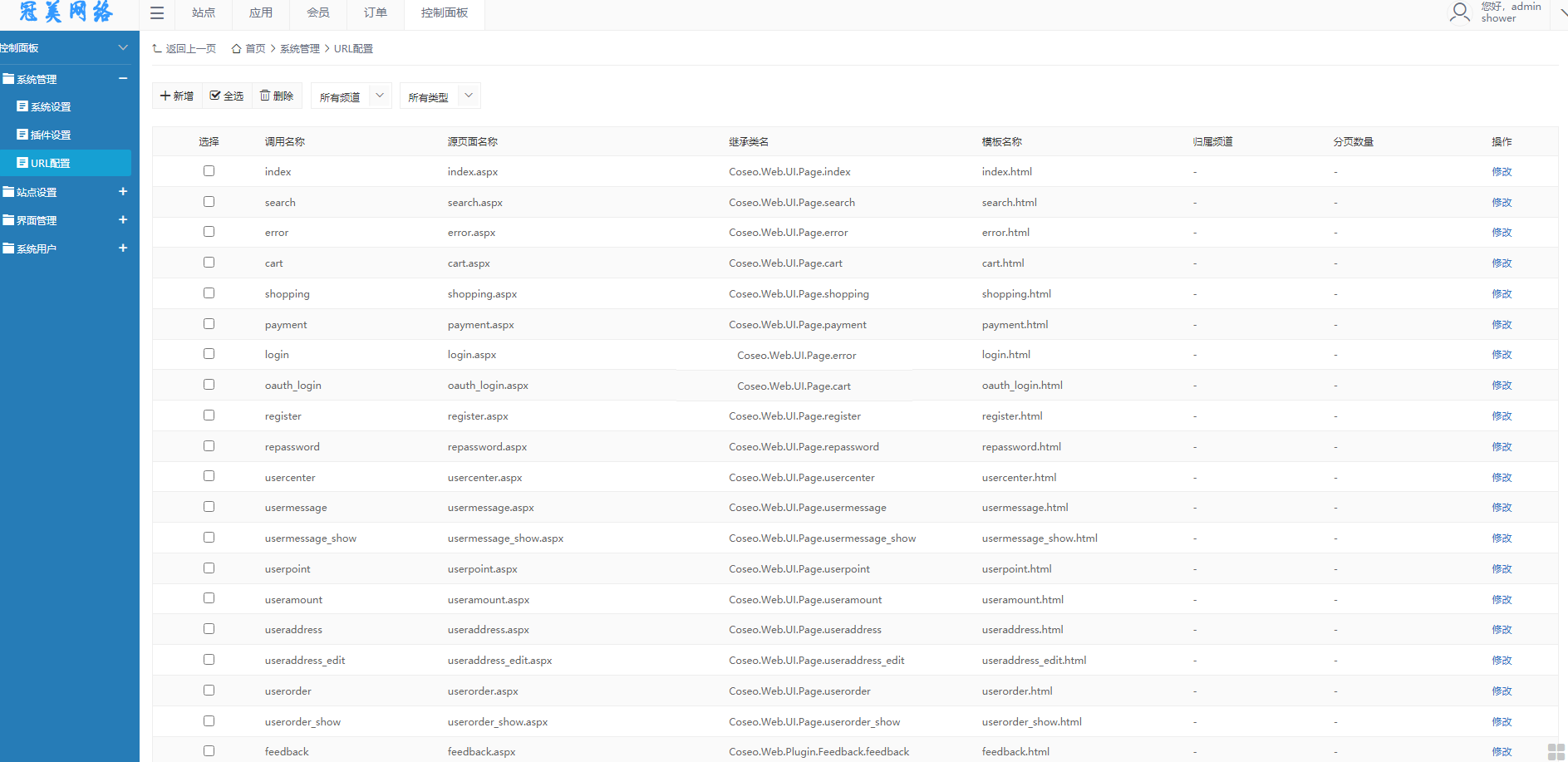
Task: Open the 所有频道 dropdown
Action: pos(351,96)
